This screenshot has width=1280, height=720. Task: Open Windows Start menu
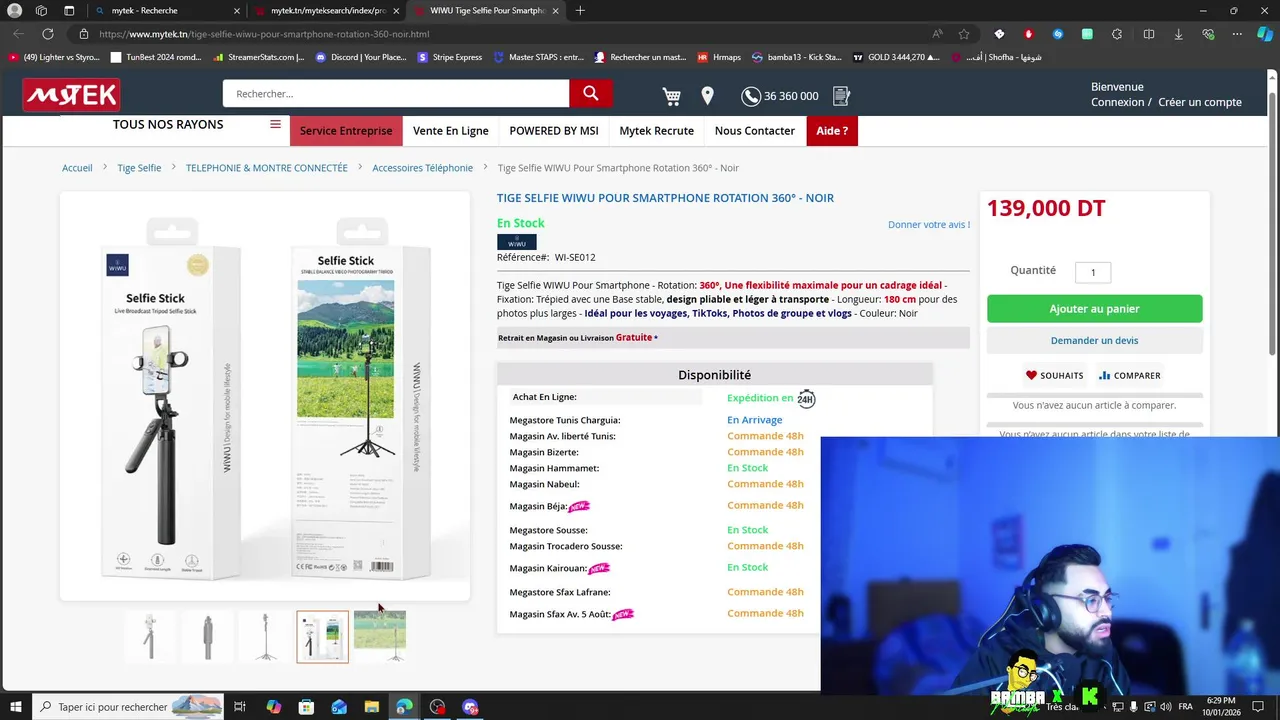[x=15, y=707]
